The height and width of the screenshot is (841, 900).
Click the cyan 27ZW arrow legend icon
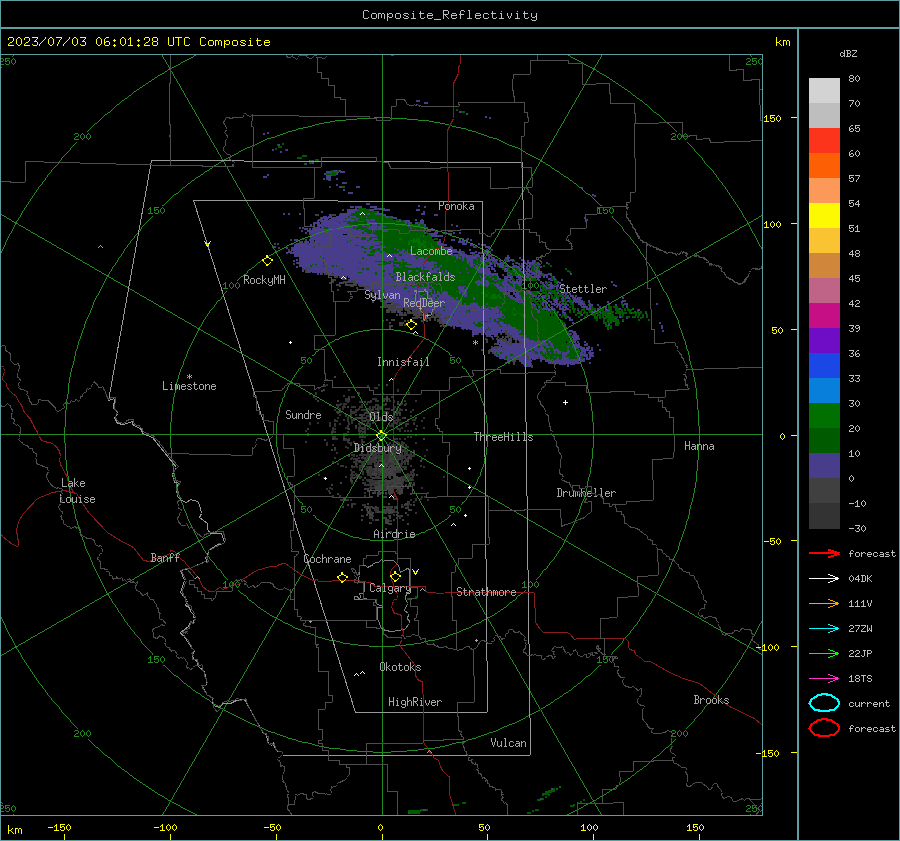[x=824, y=629]
